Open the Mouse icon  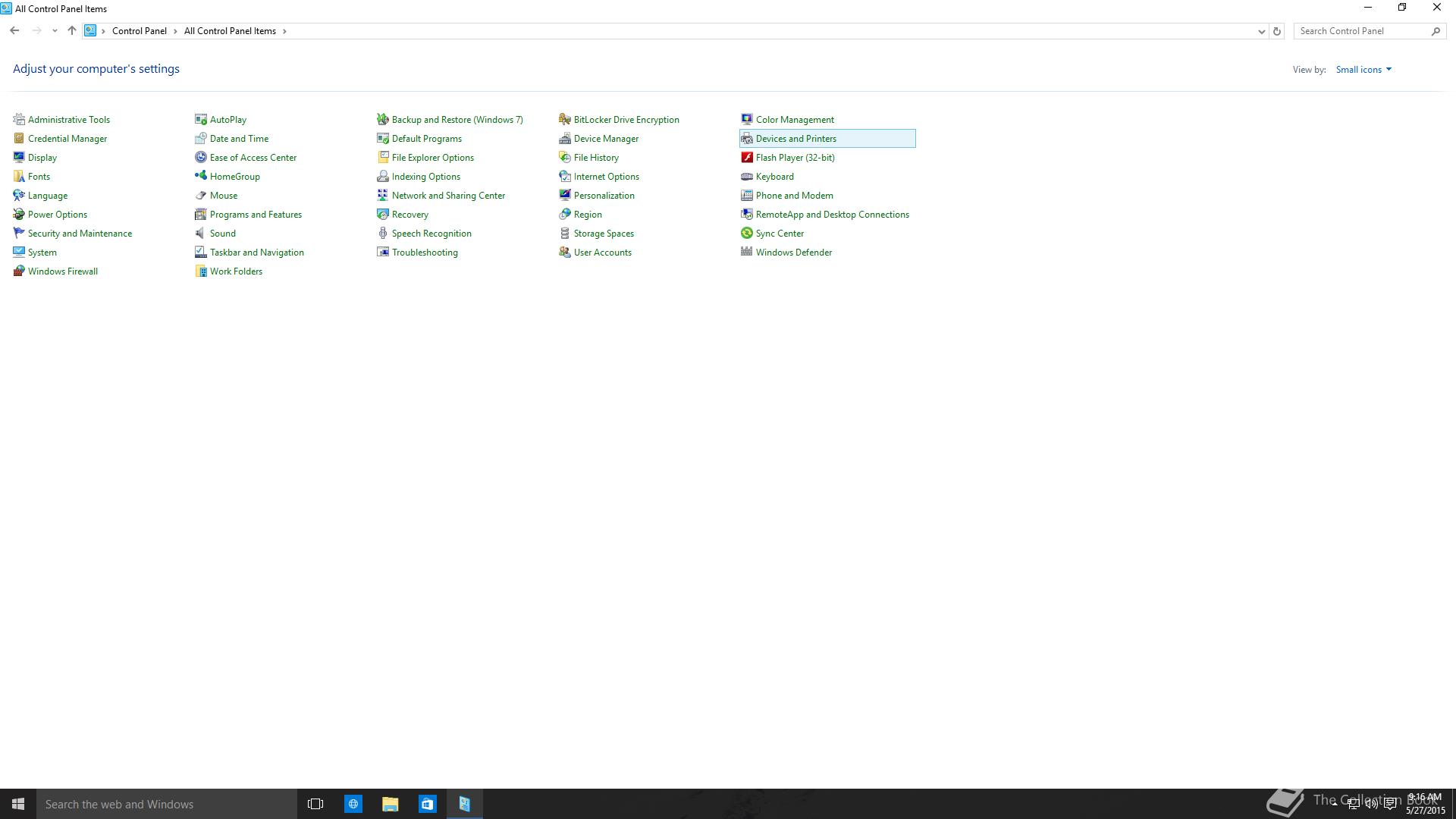tap(201, 195)
